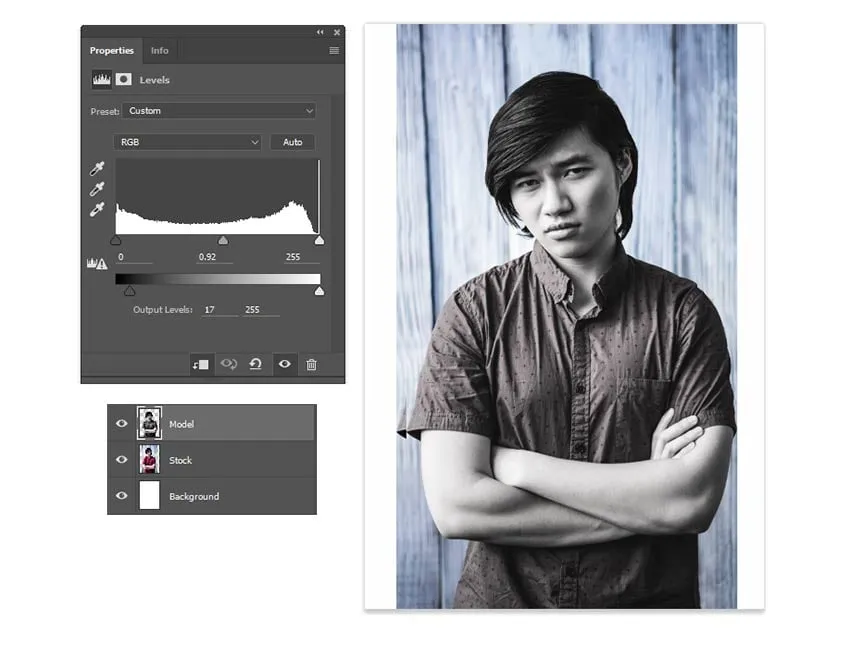Click the view previous state icon
Screen dimensions: 850x645
point(228,365)
